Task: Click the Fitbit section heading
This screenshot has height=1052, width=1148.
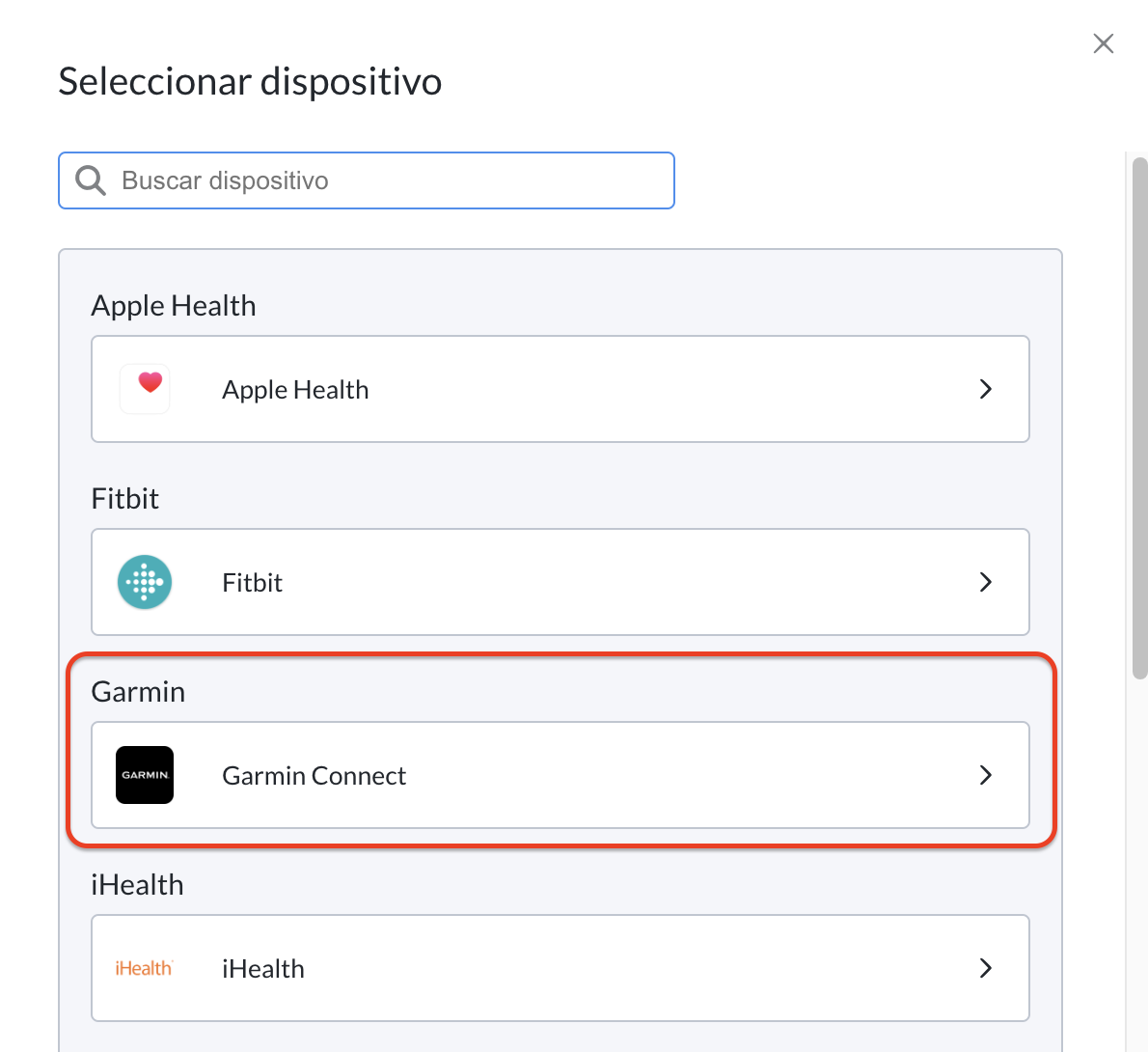Action: pyautogui.click(x=124, y=499)
